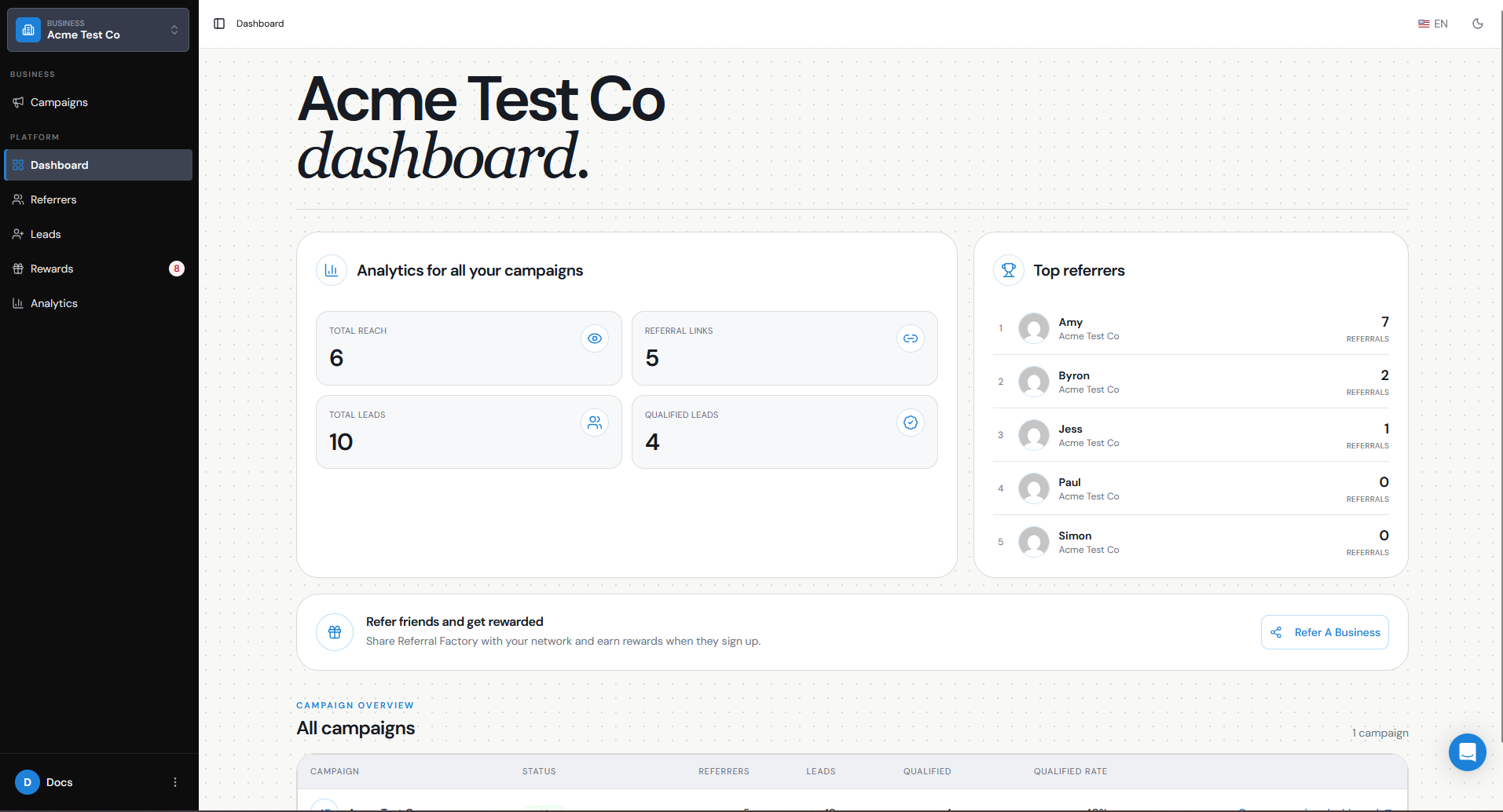1503x812 pixels.
Task: Click the Total Leads card value 10
Action: (x=341, y=442)
